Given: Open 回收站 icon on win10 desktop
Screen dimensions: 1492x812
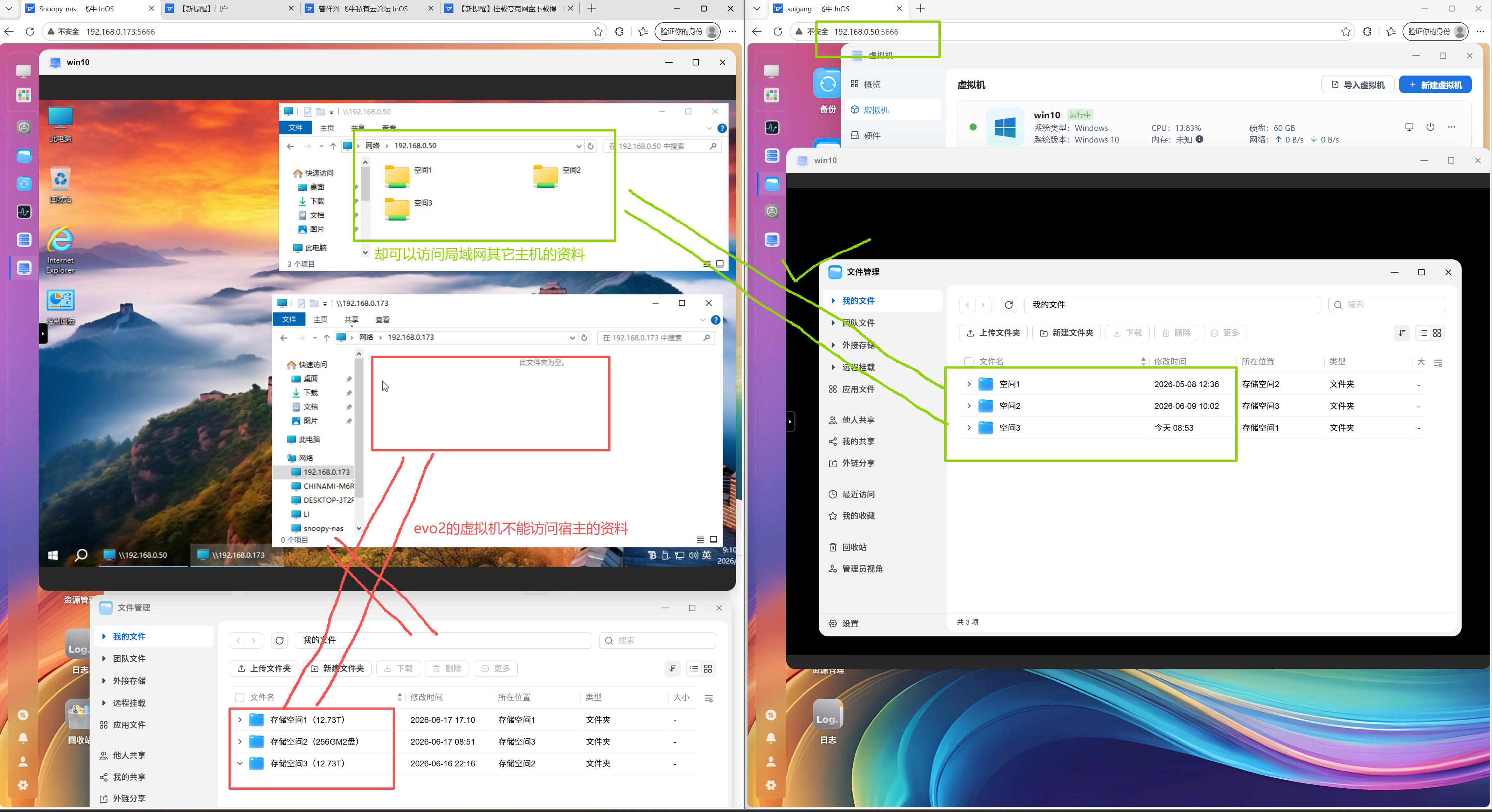Looking at the screenshot, I should pyautogui.click(x=60, y=185).
